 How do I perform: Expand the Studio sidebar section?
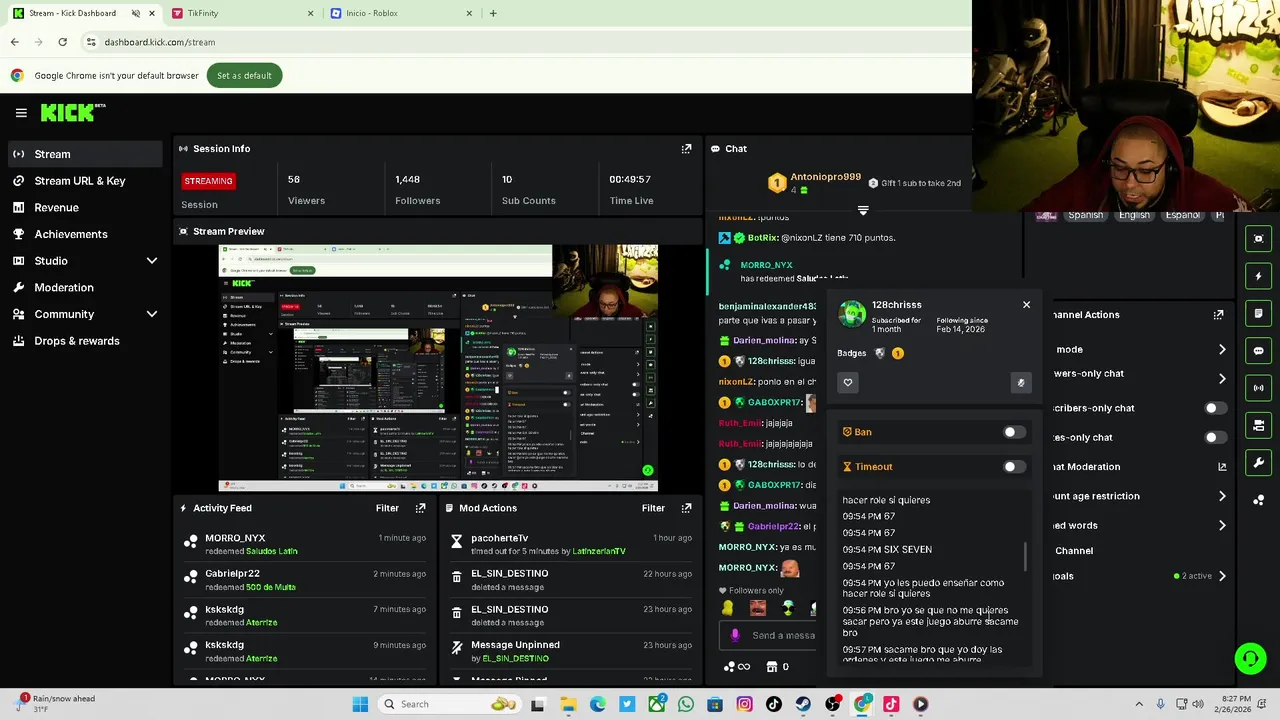[x=152, y=261]
